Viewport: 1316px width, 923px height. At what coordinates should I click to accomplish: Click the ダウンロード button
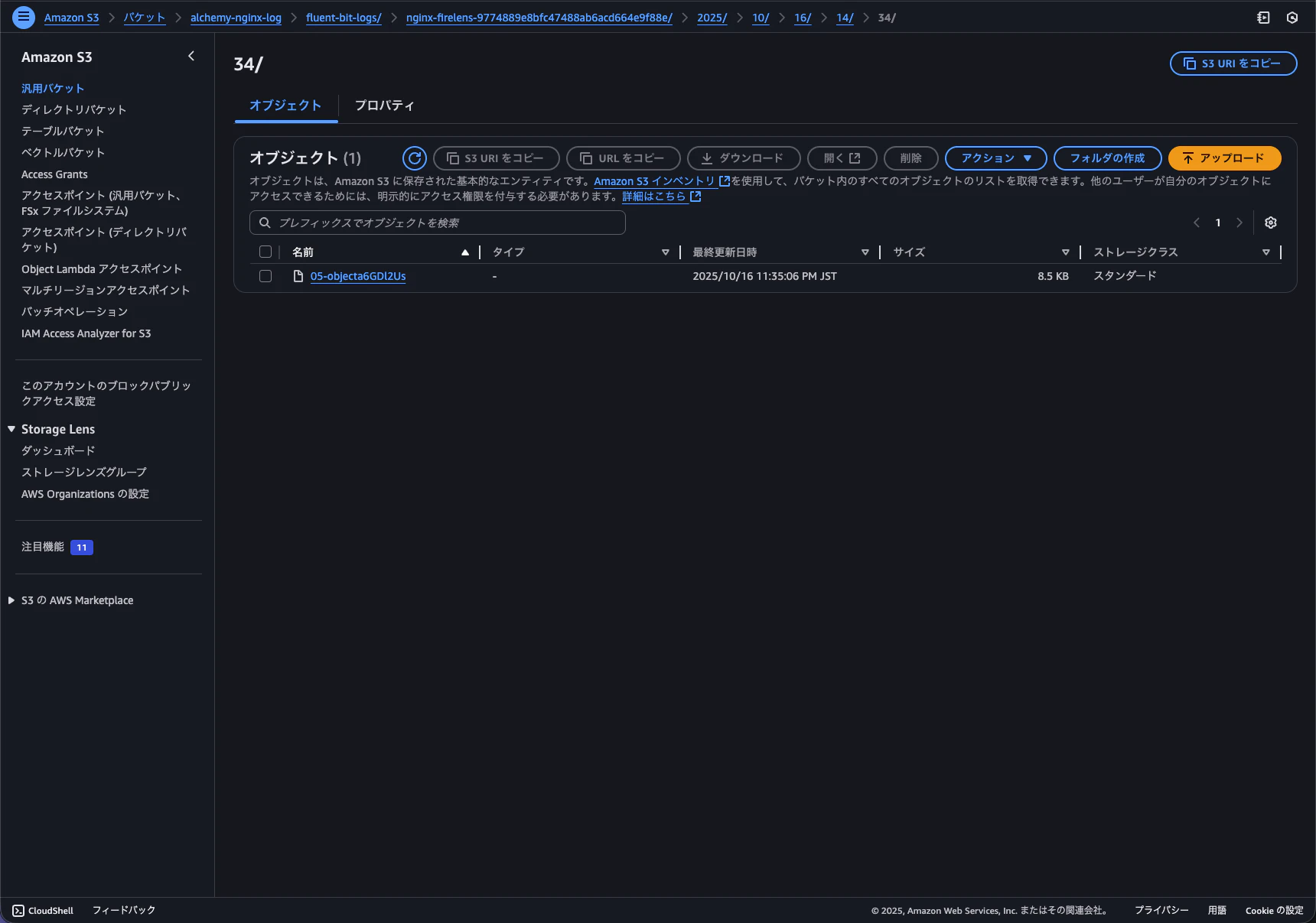pos(744,158)
